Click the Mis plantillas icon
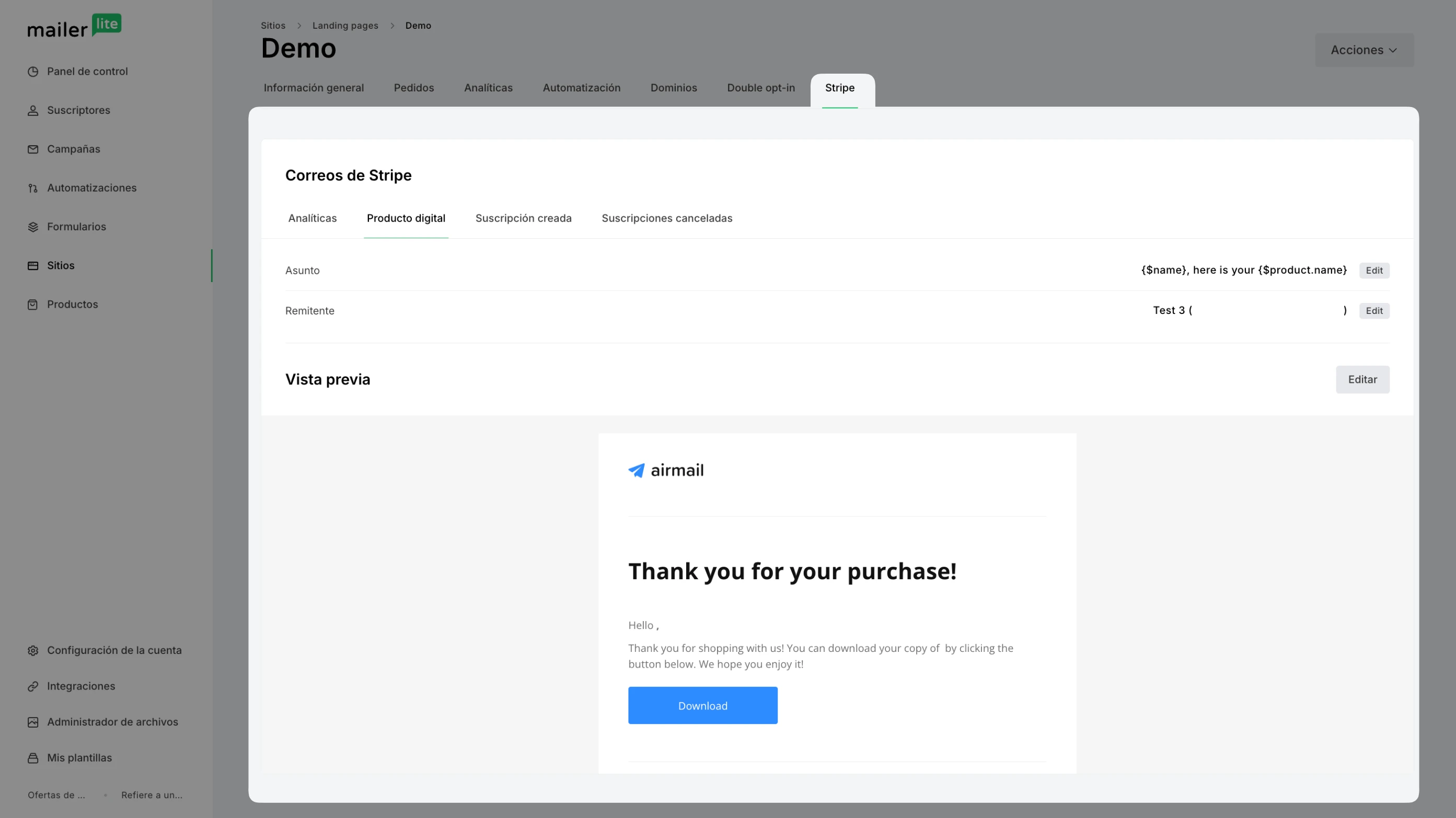This screenshot has width=1456, height=818. pyautogui.click(x=33, y=758)
